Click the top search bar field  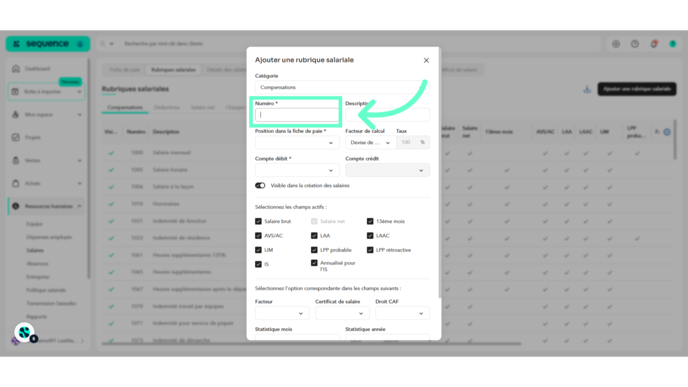coord(360,44)
